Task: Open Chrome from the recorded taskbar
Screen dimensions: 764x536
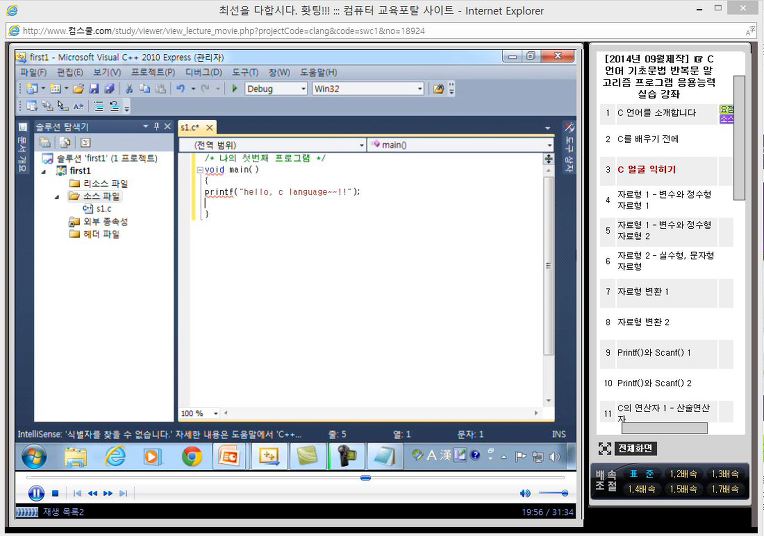Action: pyautogui.click(x=191, y=457)
